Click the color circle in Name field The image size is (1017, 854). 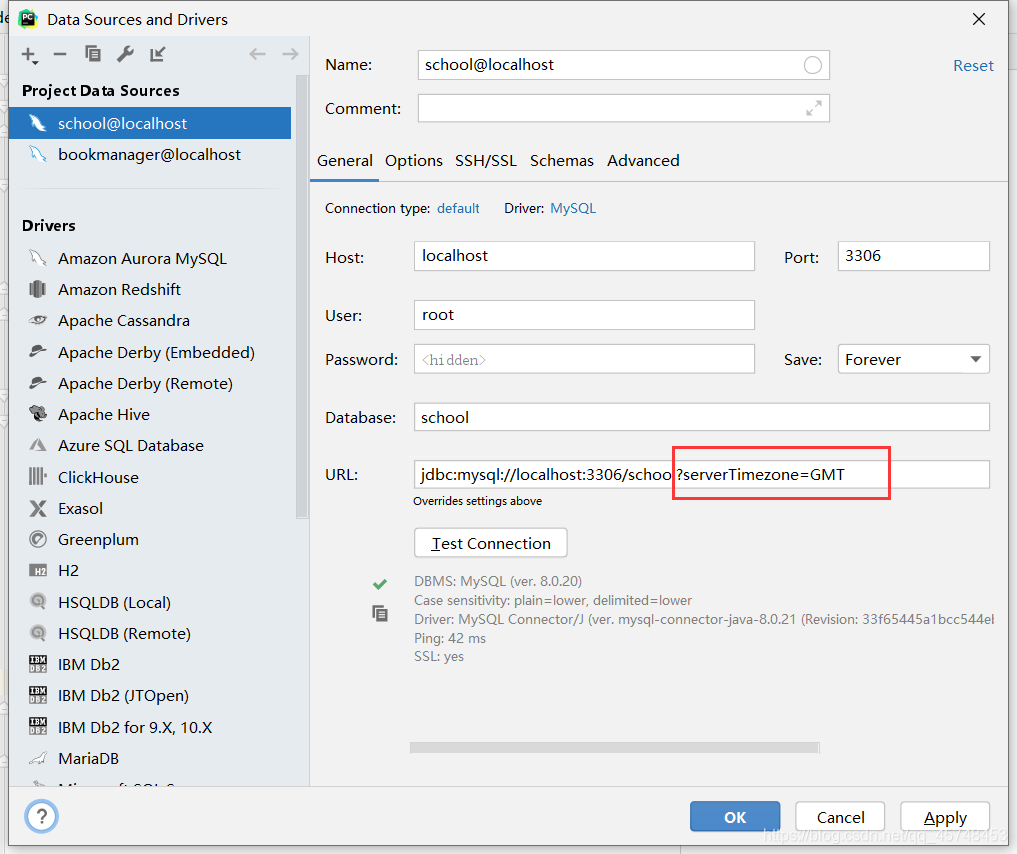point(813,65)
